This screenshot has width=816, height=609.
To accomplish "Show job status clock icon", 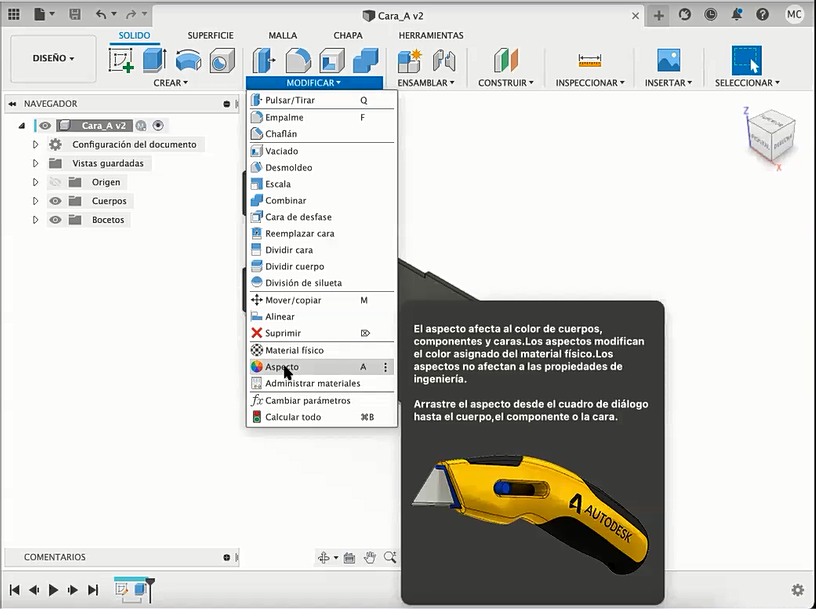I will point(710,15).
